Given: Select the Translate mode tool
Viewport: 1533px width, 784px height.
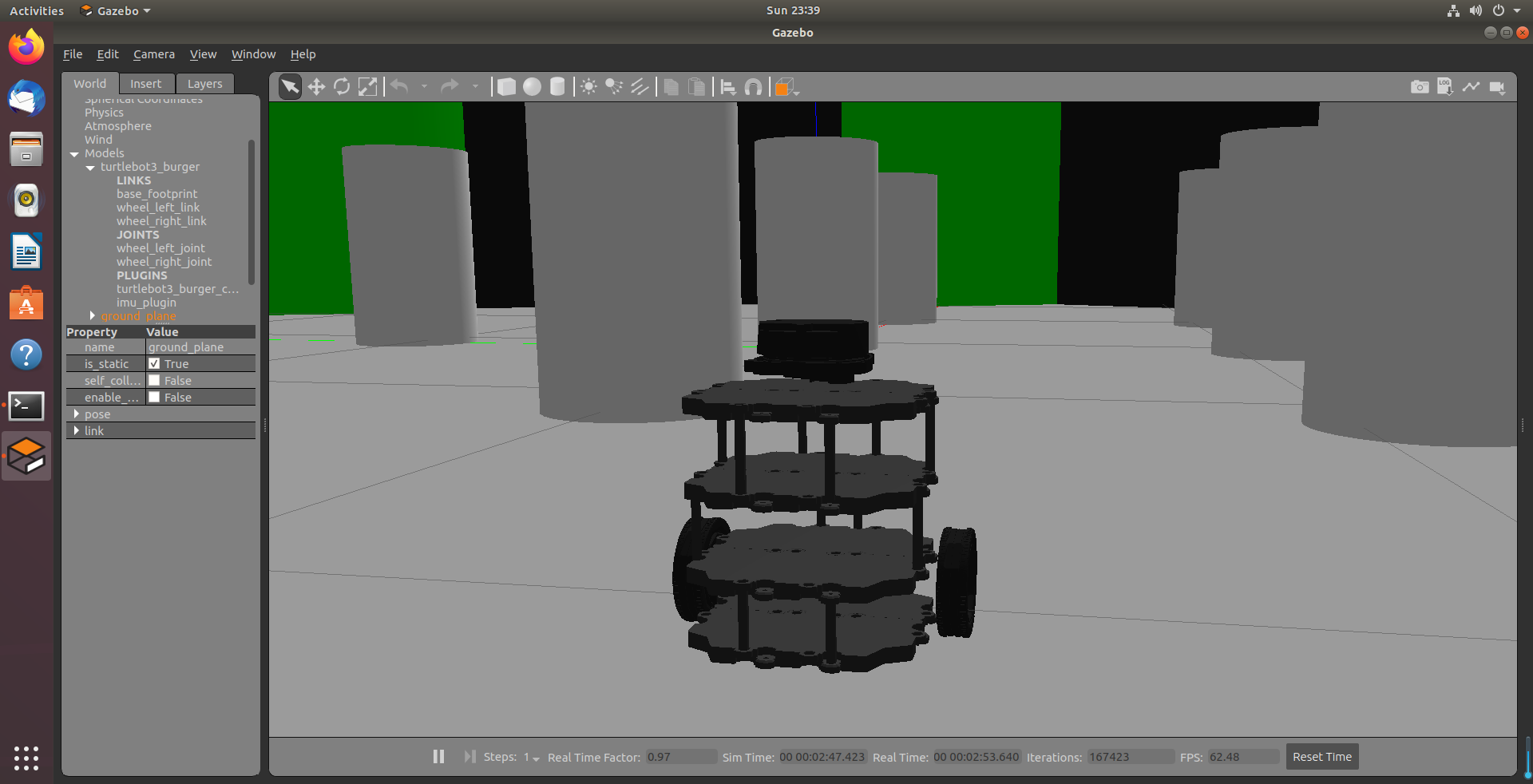Looking at the screenshot, I should coord(315,86).
